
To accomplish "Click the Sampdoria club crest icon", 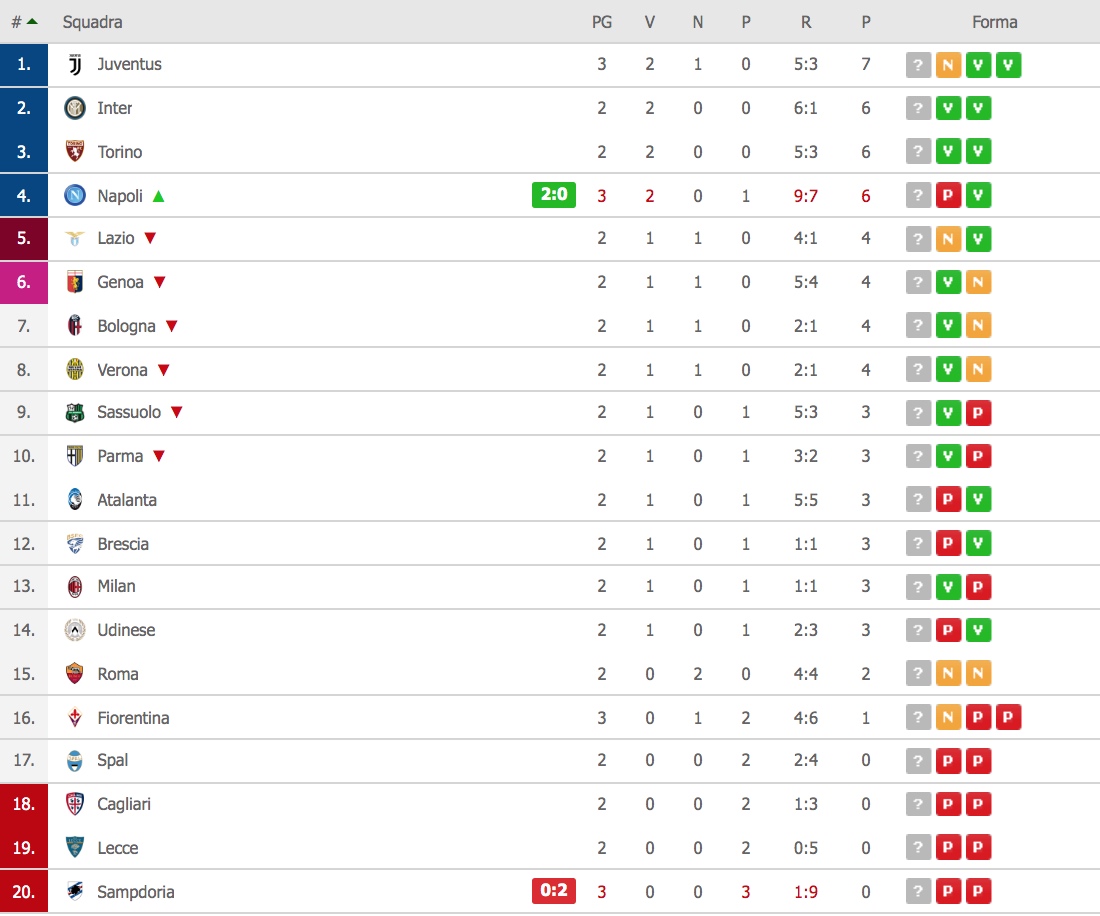I will (75, 892).
